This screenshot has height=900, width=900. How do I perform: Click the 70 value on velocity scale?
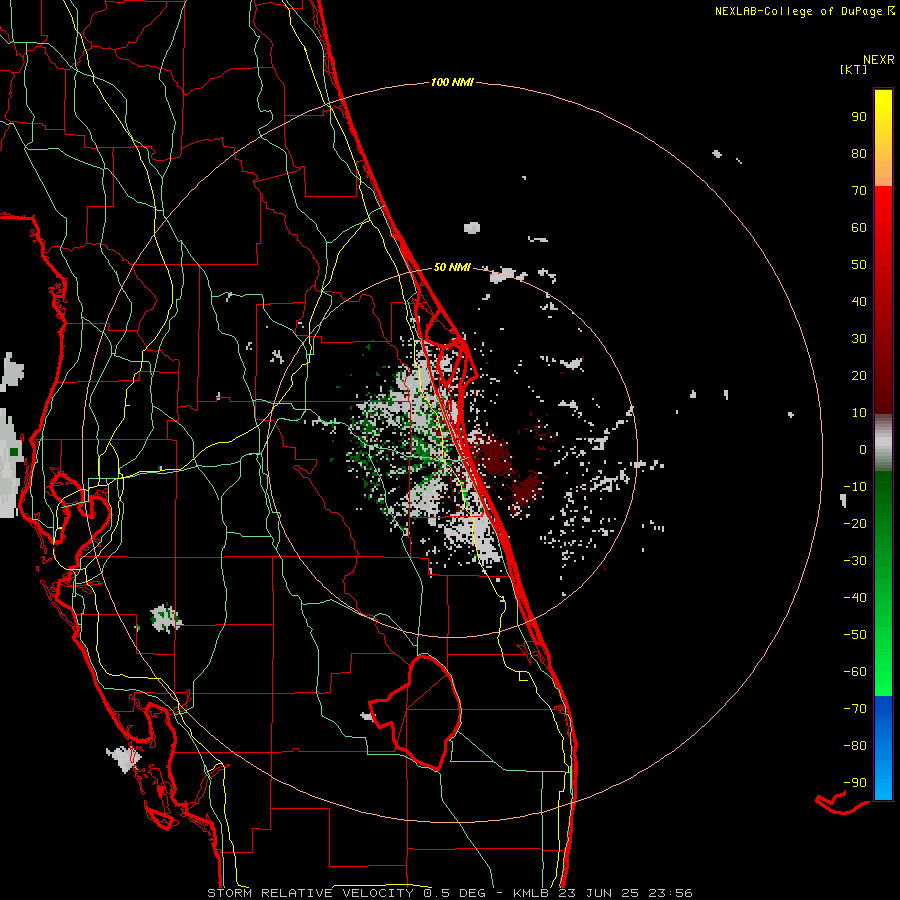click(859, 191)
